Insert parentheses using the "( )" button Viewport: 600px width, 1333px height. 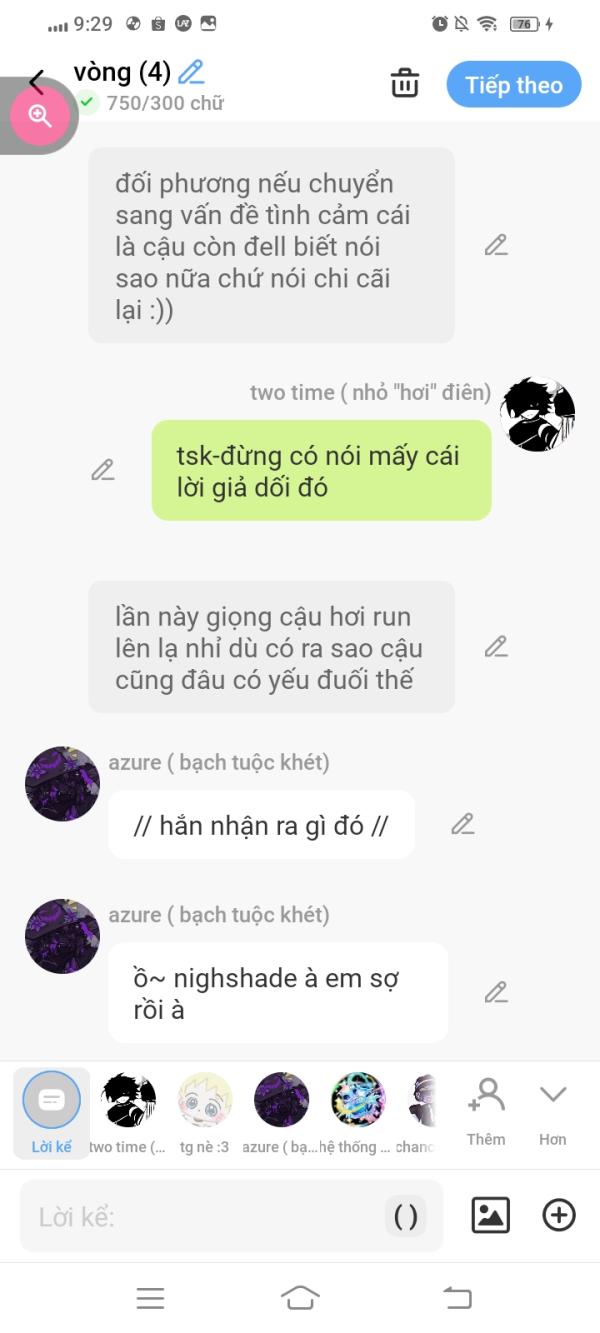[406, 1216]
